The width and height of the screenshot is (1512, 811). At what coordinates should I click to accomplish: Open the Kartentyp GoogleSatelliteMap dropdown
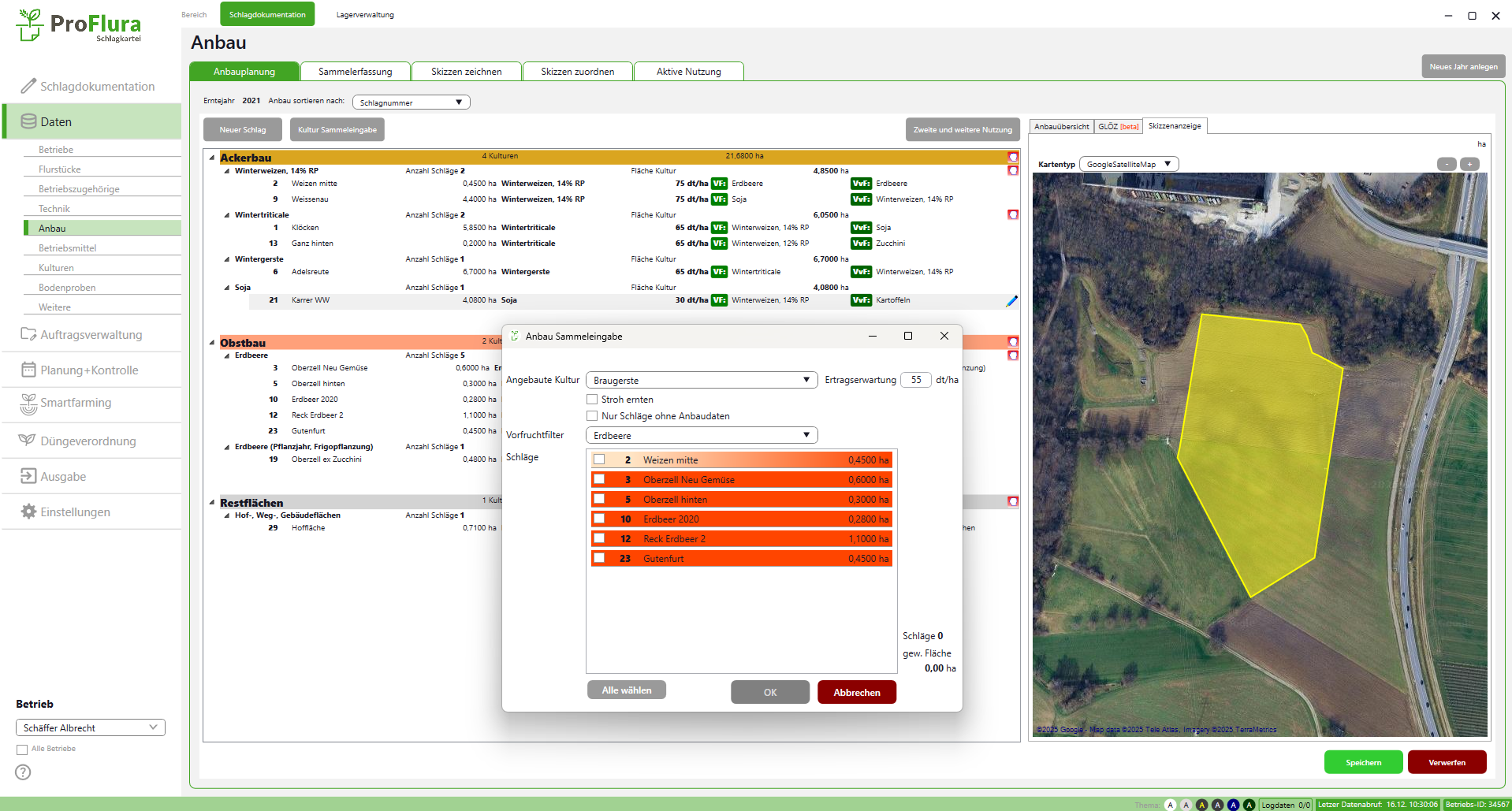pyautogui.click(x=1128, y=164)
